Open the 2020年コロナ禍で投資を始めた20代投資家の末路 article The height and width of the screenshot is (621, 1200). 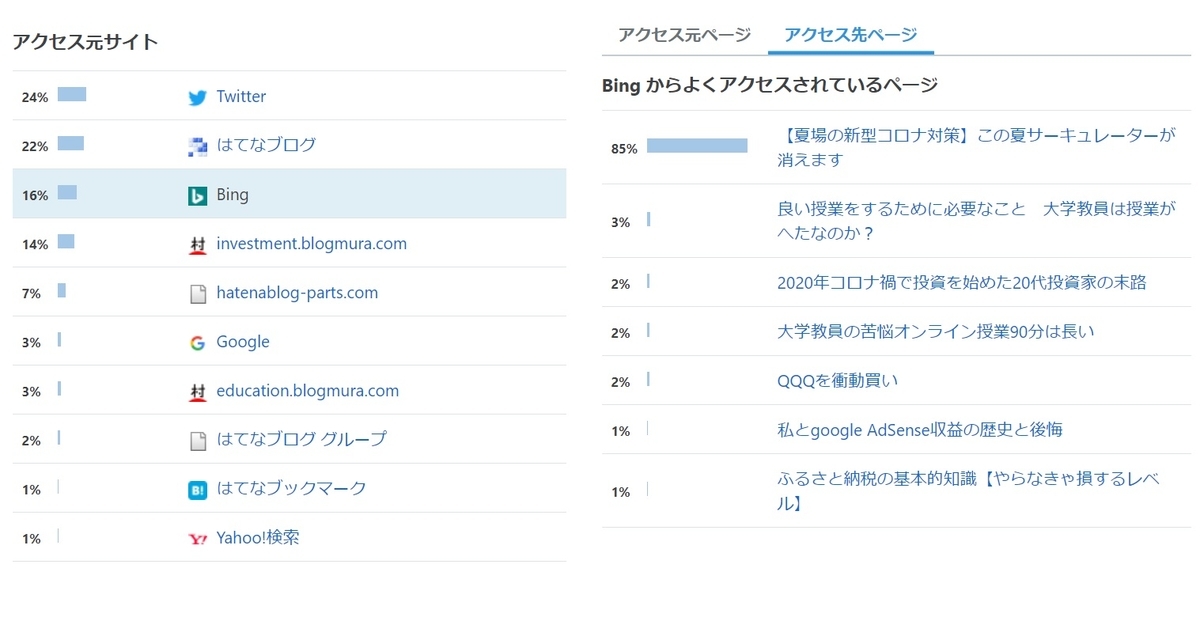coord(961,283)
